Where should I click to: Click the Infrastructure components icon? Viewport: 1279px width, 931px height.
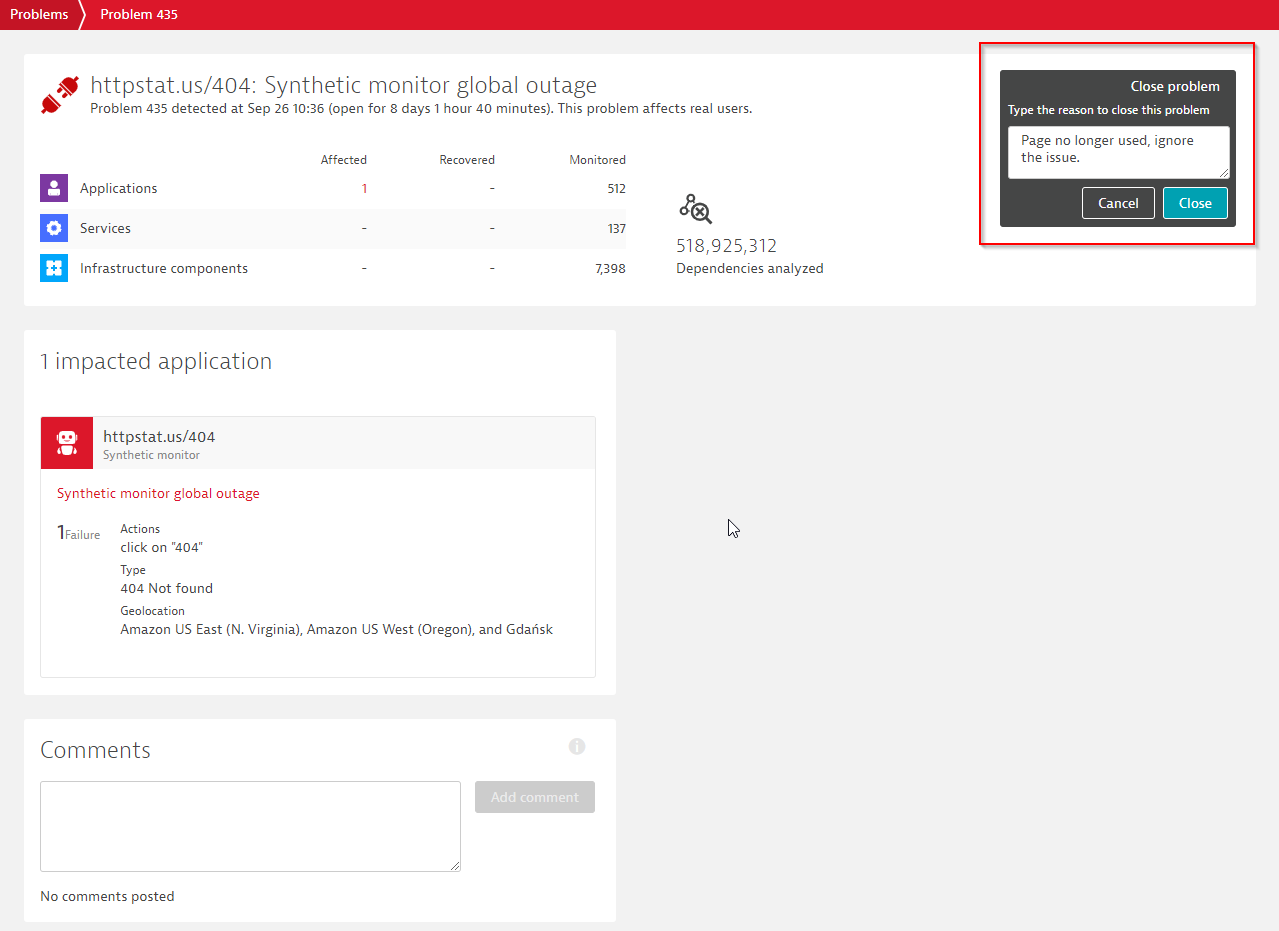point(54,268)
